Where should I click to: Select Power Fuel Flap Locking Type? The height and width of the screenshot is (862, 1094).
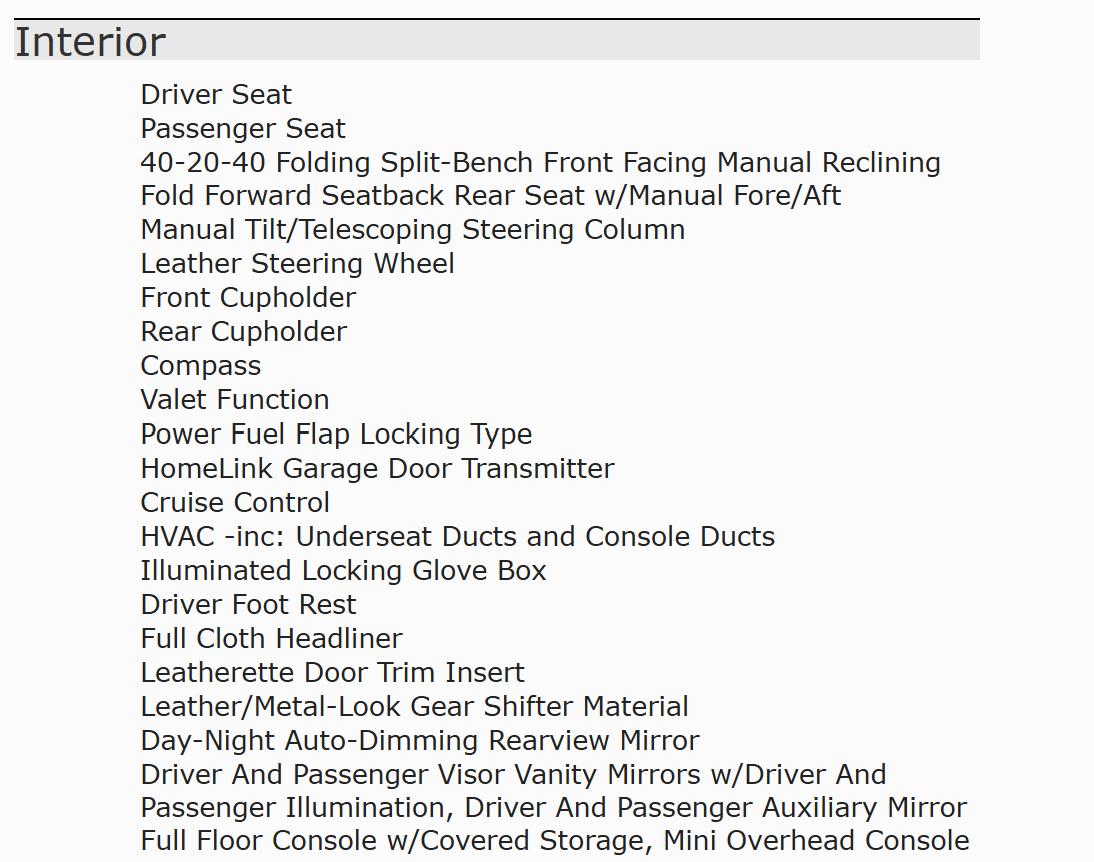coord(336,434)
